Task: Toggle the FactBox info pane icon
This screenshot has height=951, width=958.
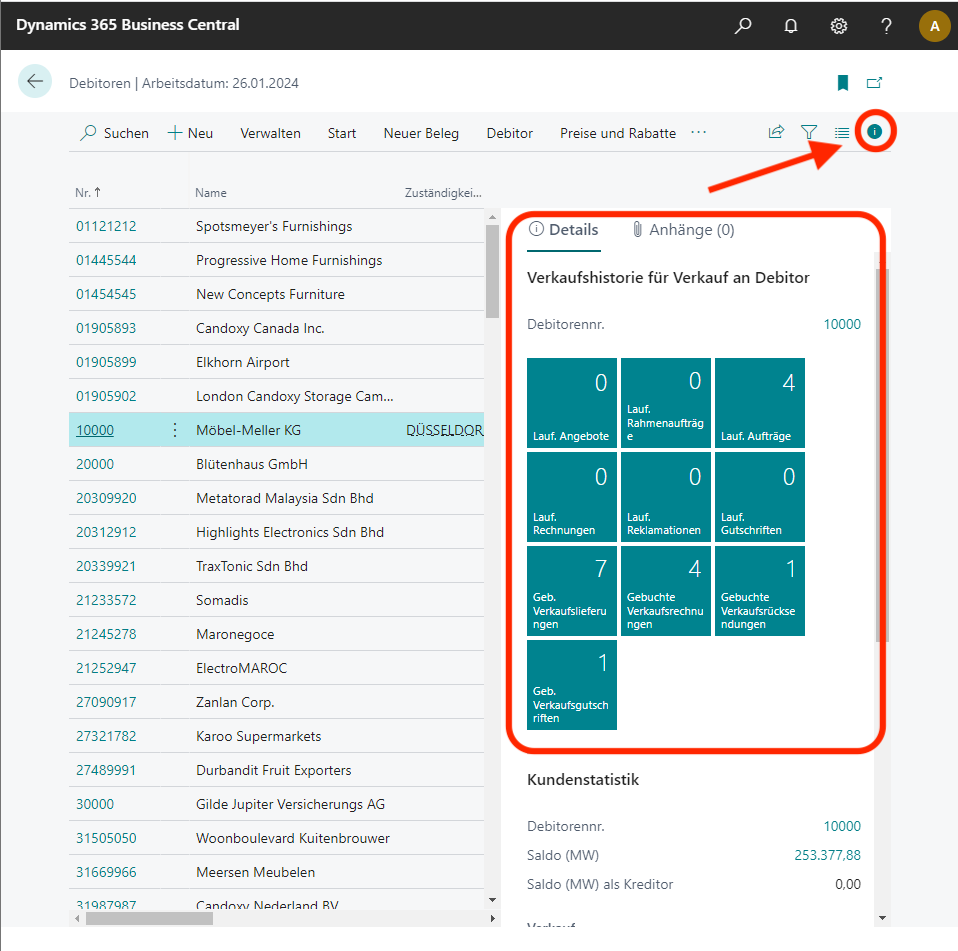Action: tap(874, 131)
